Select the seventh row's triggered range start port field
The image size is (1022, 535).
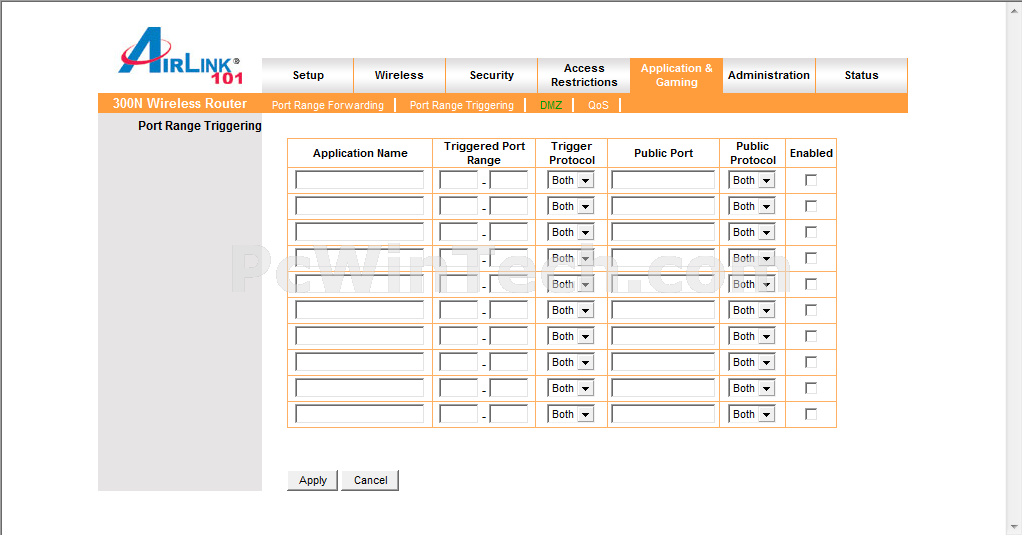coord(459,336)
